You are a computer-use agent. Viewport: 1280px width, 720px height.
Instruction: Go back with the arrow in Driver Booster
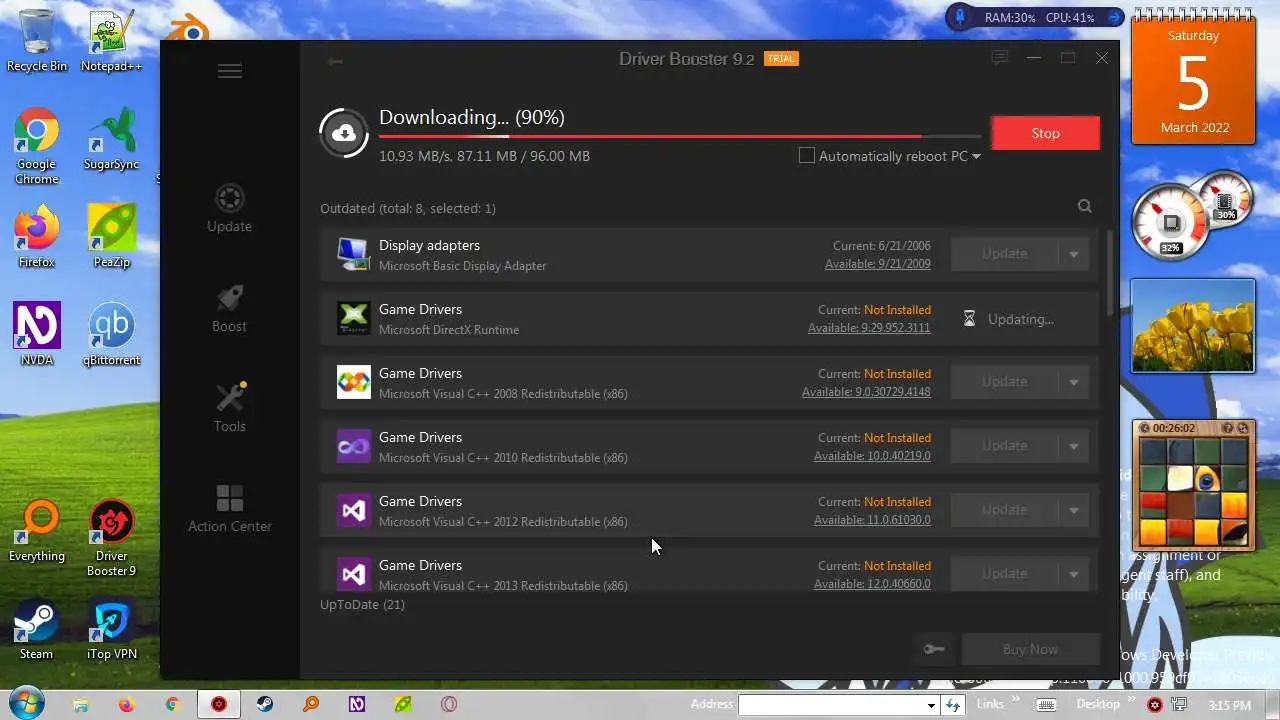tap(336, 61)
